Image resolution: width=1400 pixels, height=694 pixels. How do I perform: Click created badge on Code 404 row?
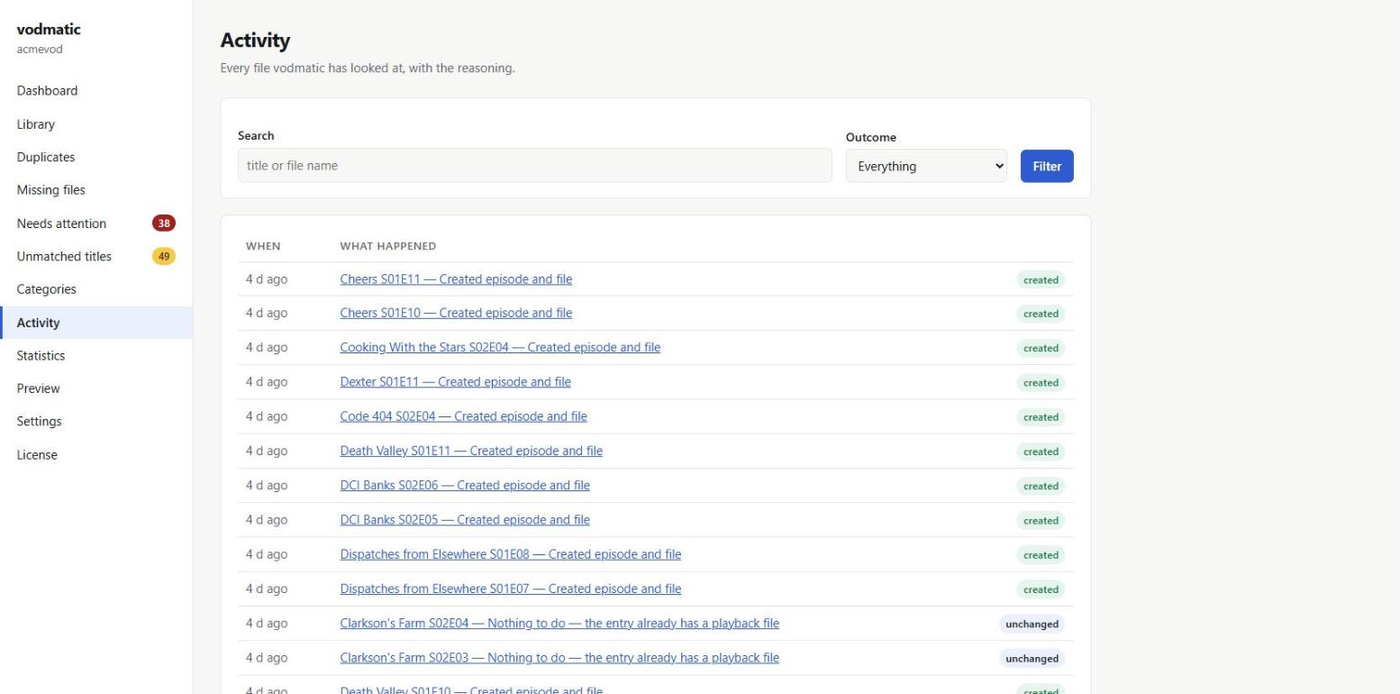pos(1041,417)
